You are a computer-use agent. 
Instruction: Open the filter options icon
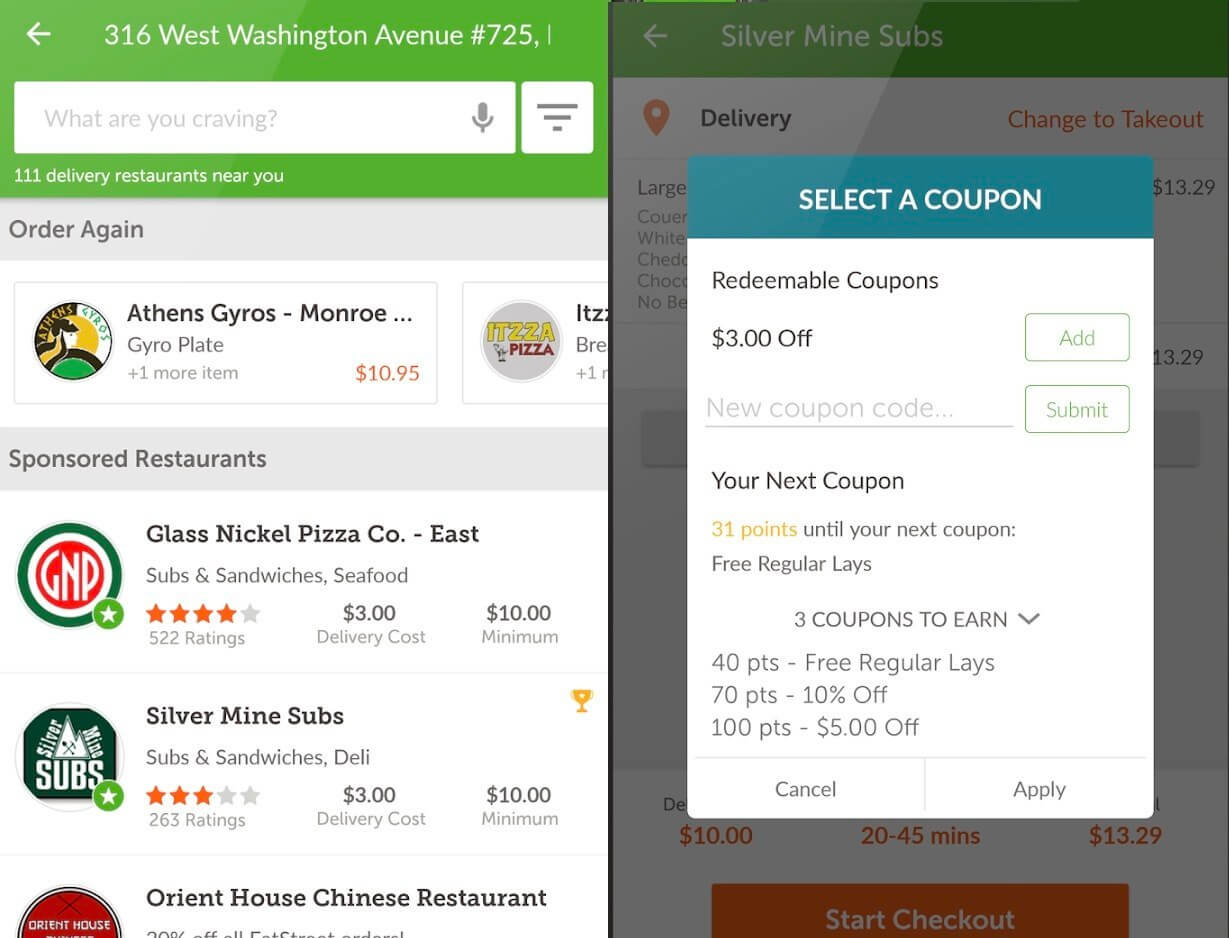click(557, 118)
